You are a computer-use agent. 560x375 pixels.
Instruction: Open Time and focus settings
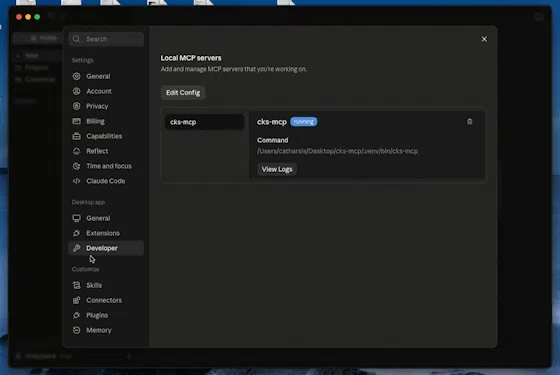[106, 166]
